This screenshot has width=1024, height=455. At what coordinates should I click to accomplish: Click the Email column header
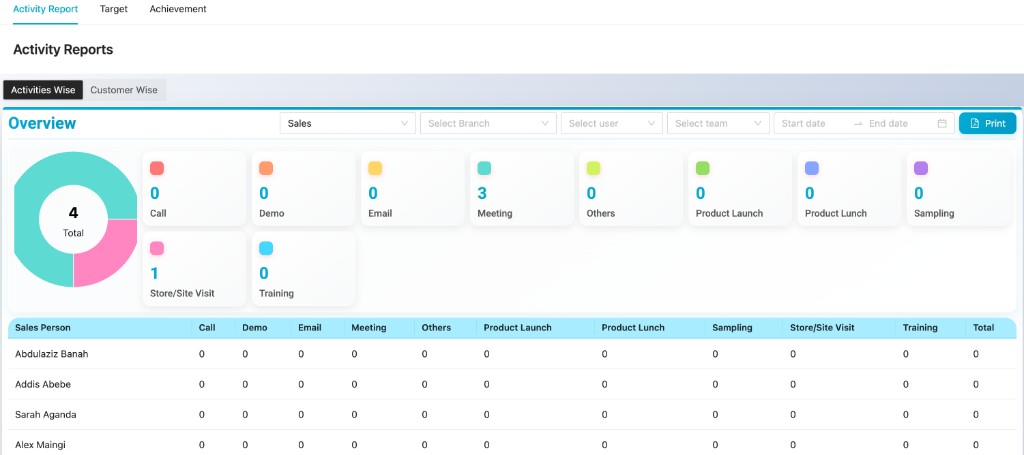[x=310, y=328]
